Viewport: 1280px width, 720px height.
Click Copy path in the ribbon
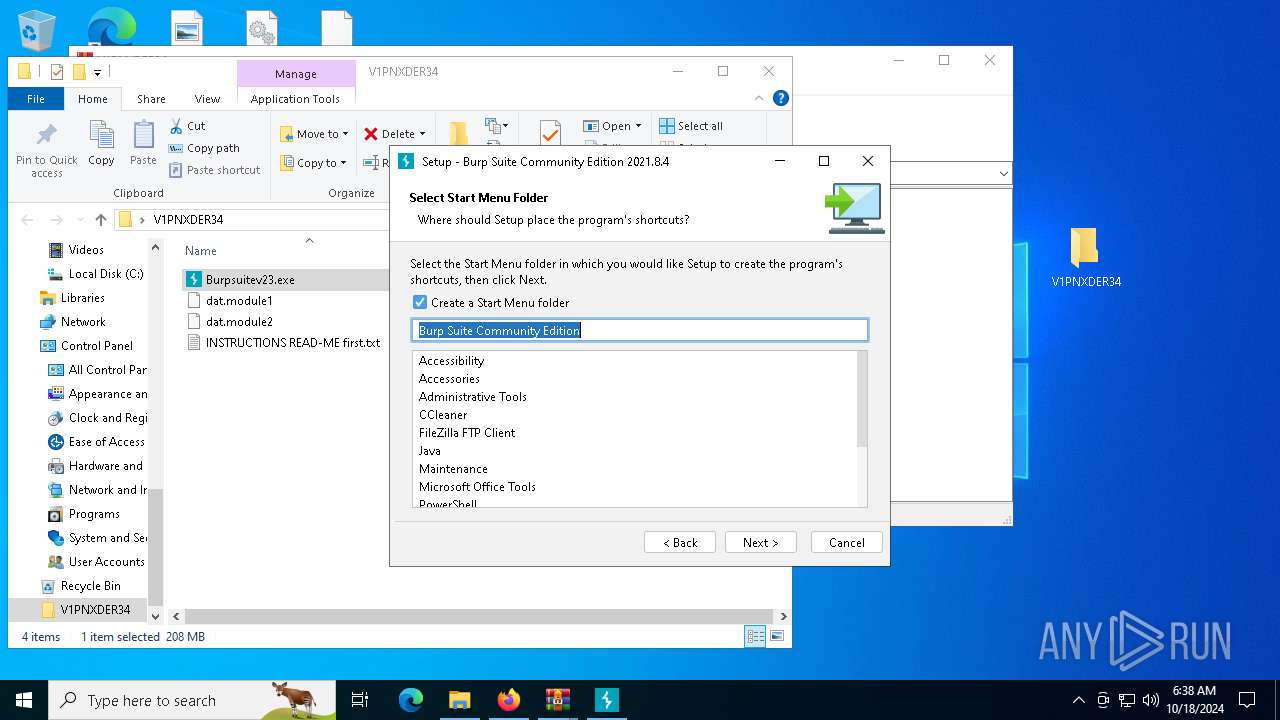coord(204,148)
